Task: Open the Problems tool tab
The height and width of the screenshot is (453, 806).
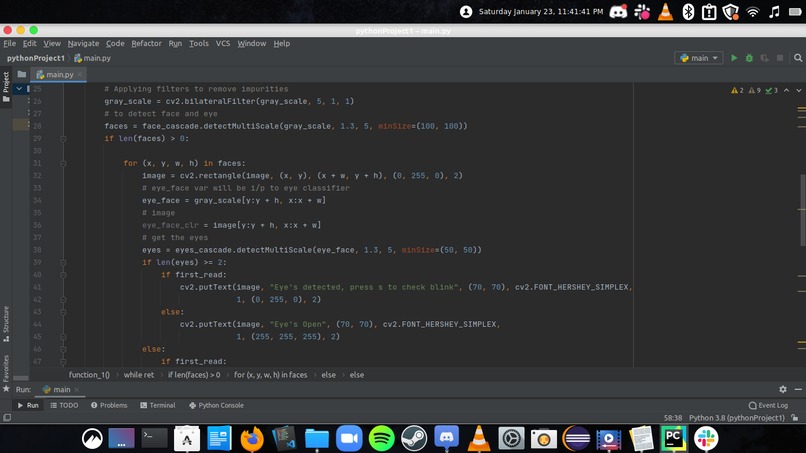Action: (x=109, y=405)
